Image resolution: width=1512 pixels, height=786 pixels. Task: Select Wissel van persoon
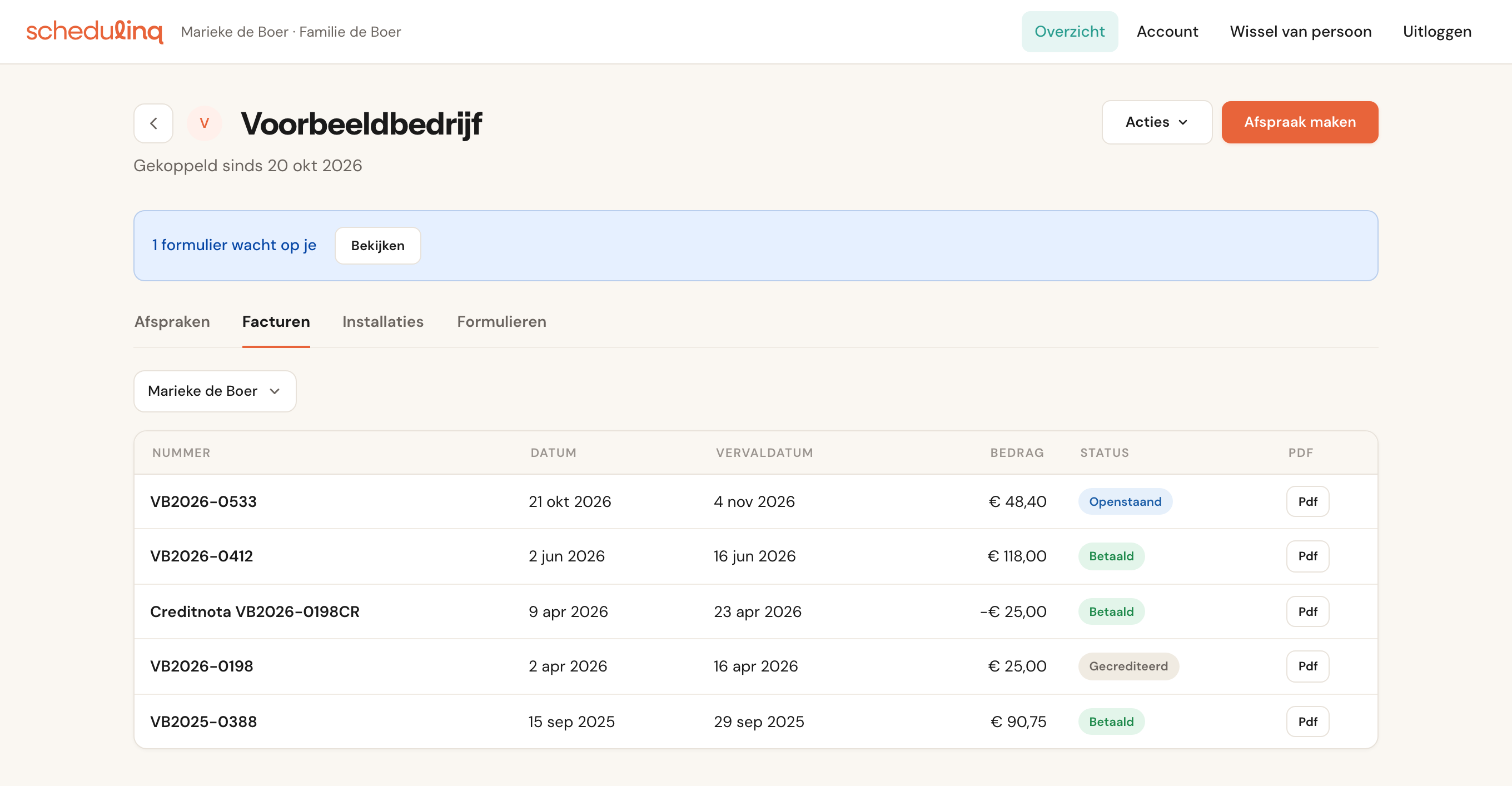pyautogui.click(x=1300, y=32)
